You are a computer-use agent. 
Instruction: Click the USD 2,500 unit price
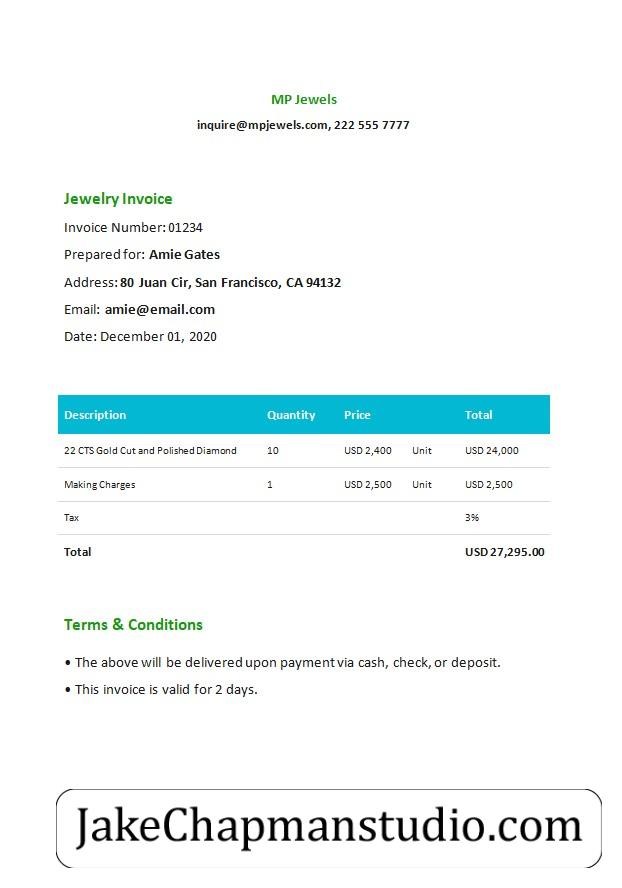pos(368,485)
